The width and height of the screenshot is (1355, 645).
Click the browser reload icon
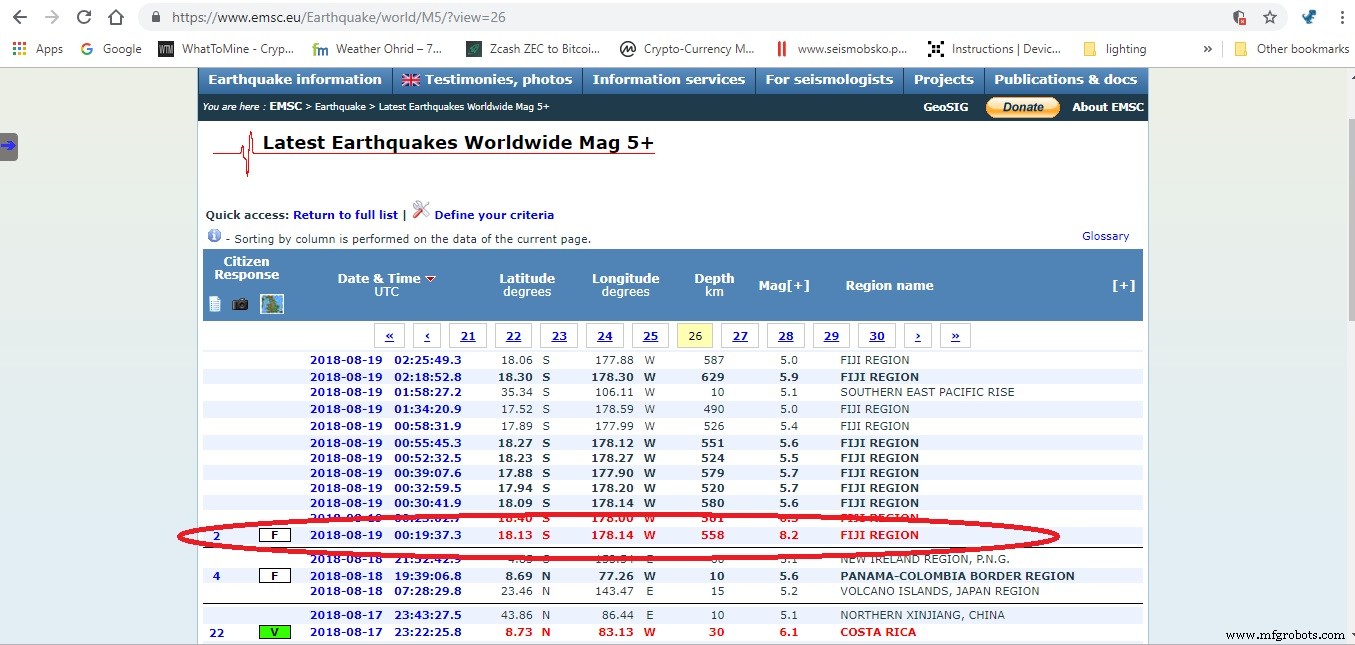pyautogui.click(x=84, y=17)
